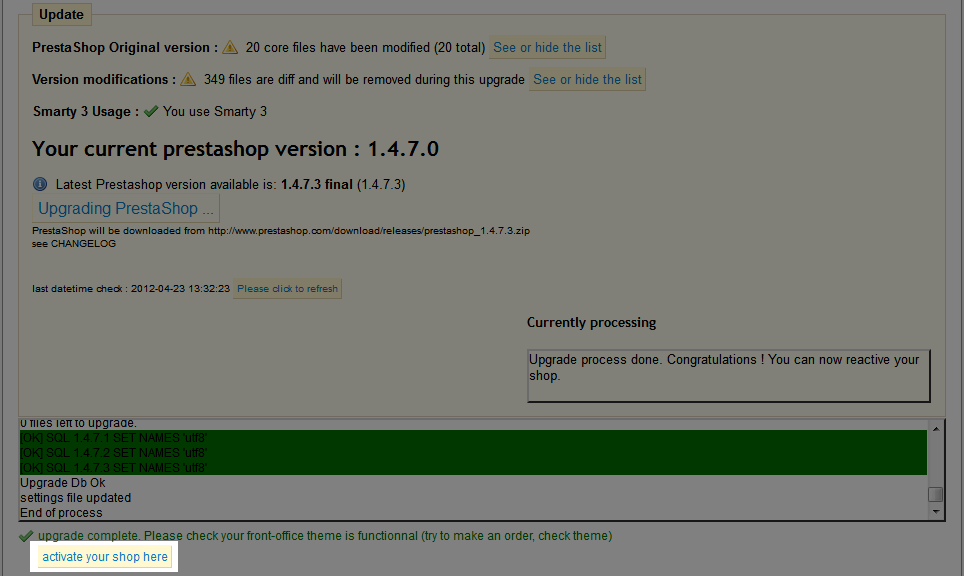964x576 pixels.
Task: Click the Currently processing message box
Action: click(728, 375)
